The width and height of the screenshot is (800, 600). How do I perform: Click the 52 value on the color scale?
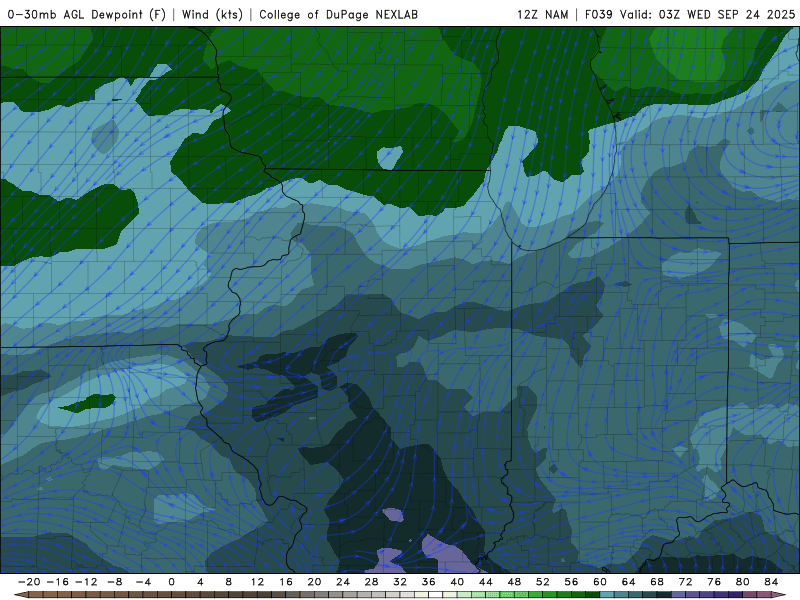pos(543,582)
